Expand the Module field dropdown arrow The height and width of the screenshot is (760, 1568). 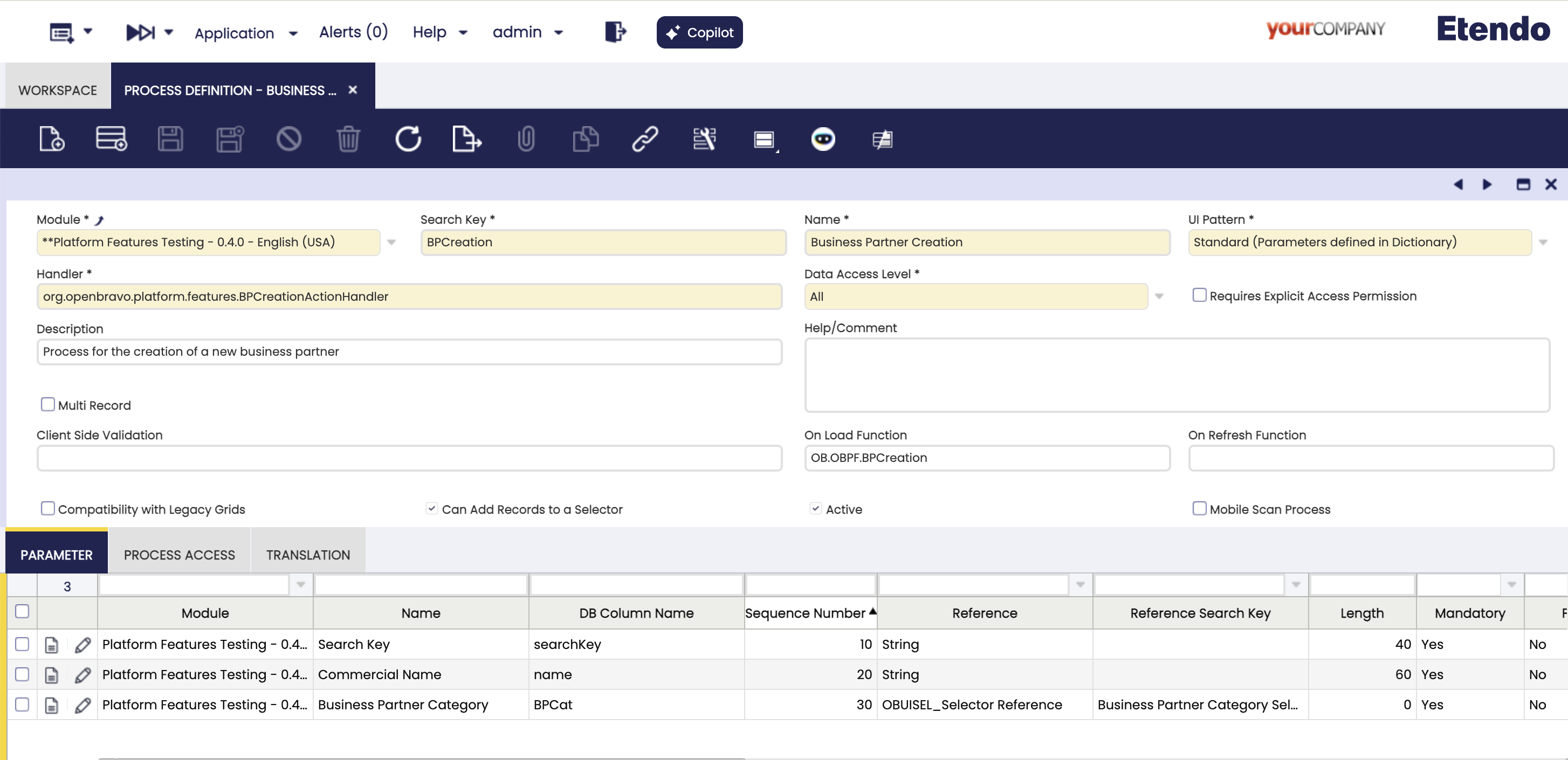[391, 242]
